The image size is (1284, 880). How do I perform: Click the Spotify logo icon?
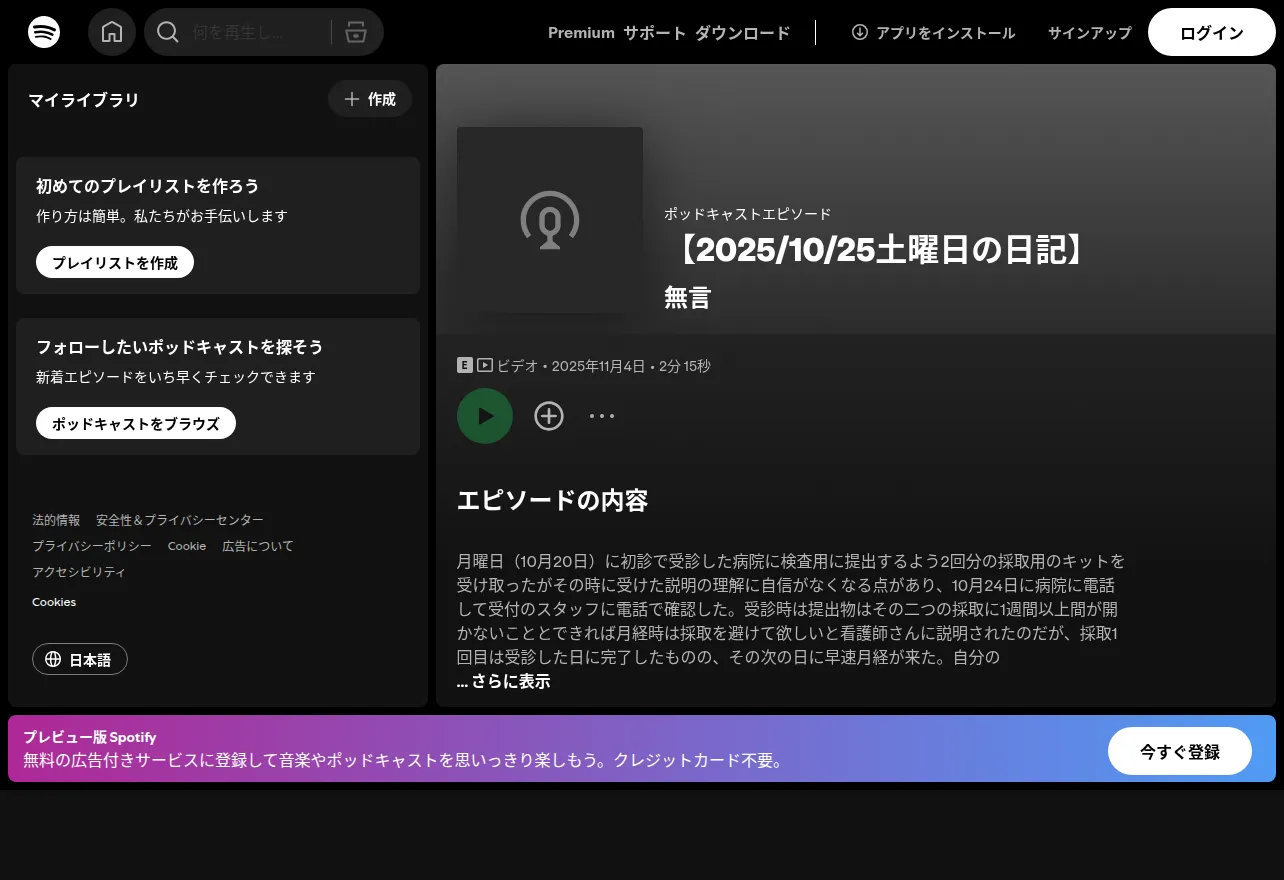(44, 32)
